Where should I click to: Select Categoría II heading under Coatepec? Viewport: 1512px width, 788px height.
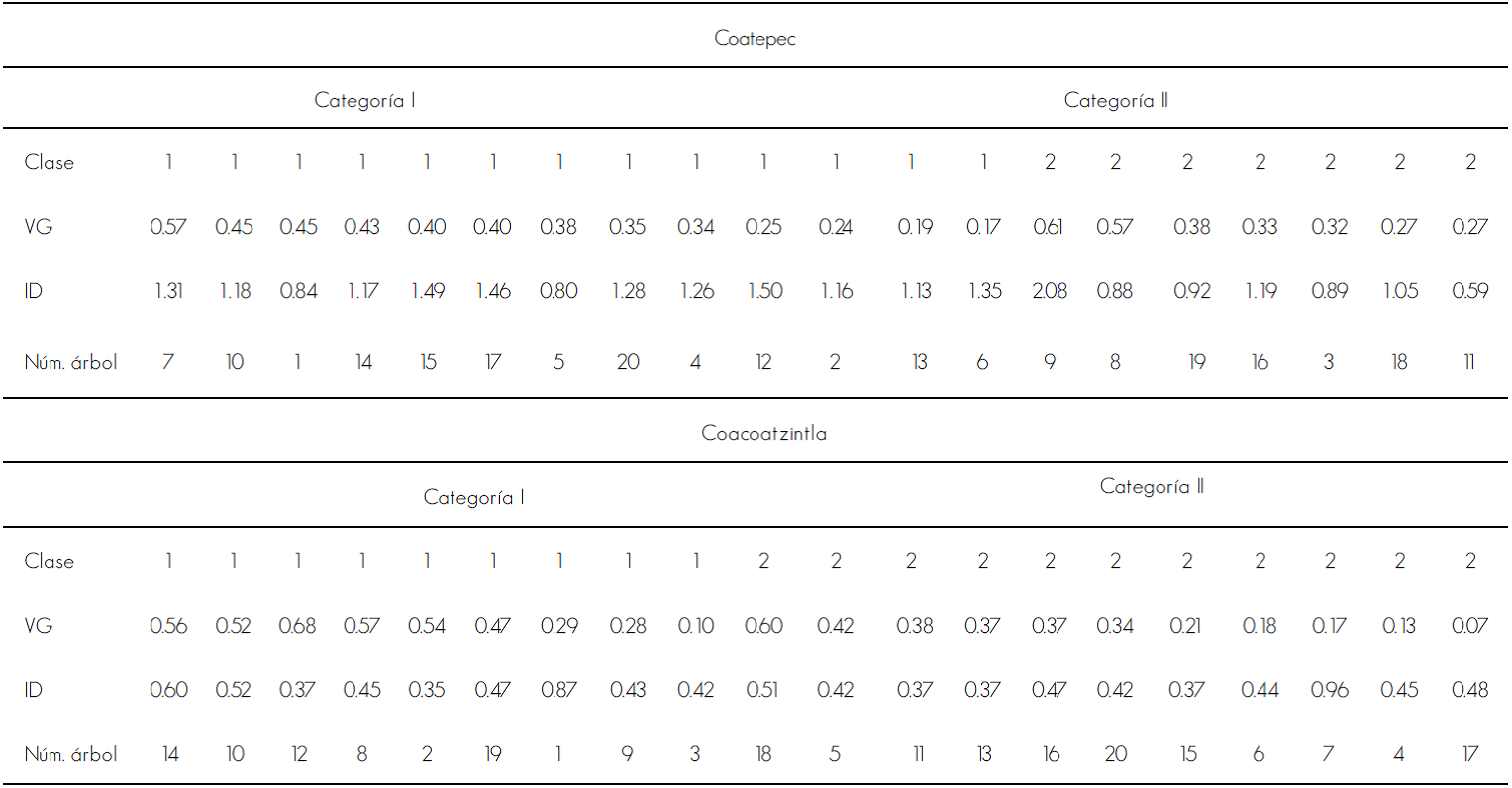[1115, 100]
